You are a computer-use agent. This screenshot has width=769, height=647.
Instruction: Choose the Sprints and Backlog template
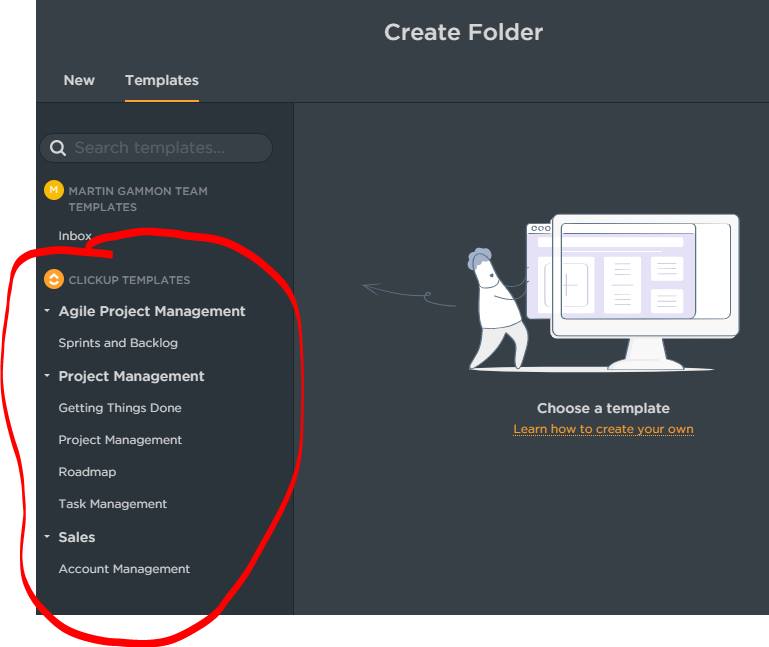pyautogui.click(x=118, y=343)
